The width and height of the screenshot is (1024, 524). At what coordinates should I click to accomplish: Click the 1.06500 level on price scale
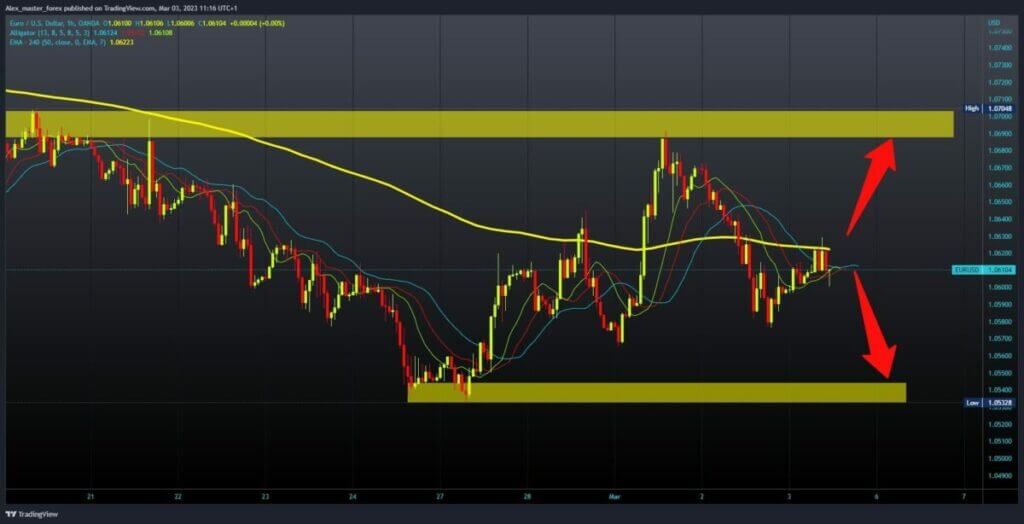(997, 201)
